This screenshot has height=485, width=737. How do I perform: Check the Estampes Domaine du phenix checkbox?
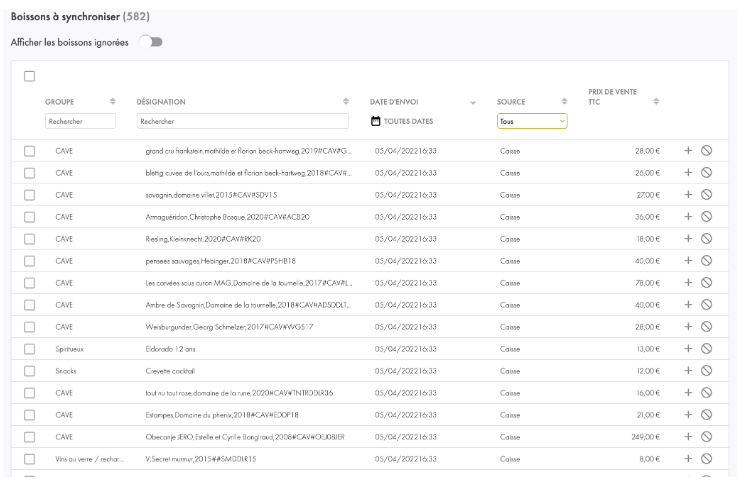[x=30, y=415]
